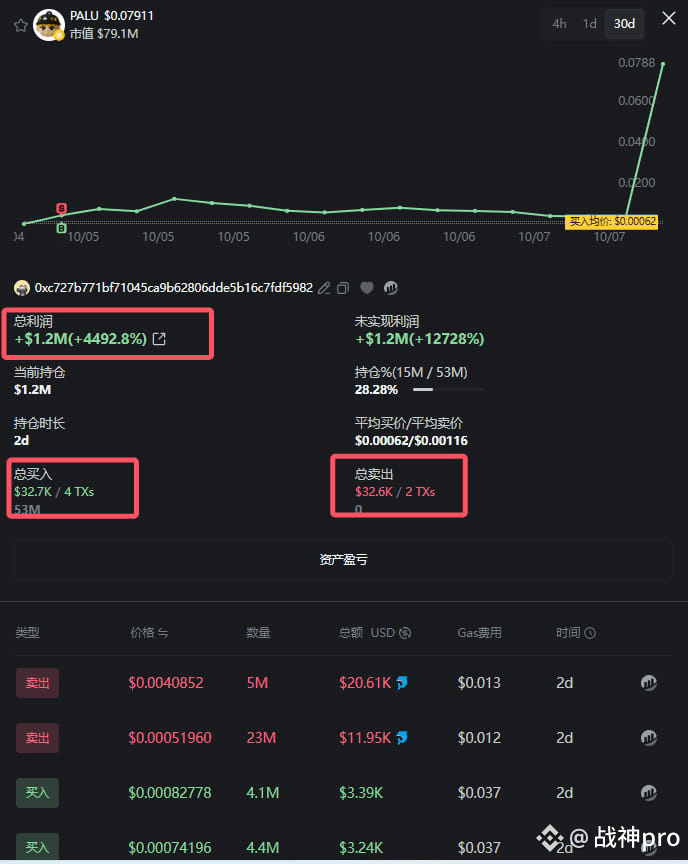Open chart icon for $20.61K sell row
The image size is (688, 864).
coord(649,683)
